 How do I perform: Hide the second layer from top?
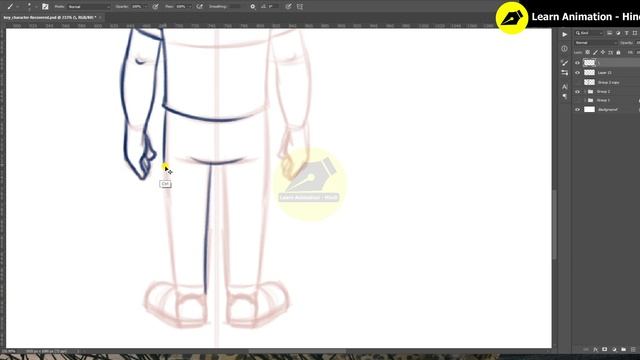[577, 73]
